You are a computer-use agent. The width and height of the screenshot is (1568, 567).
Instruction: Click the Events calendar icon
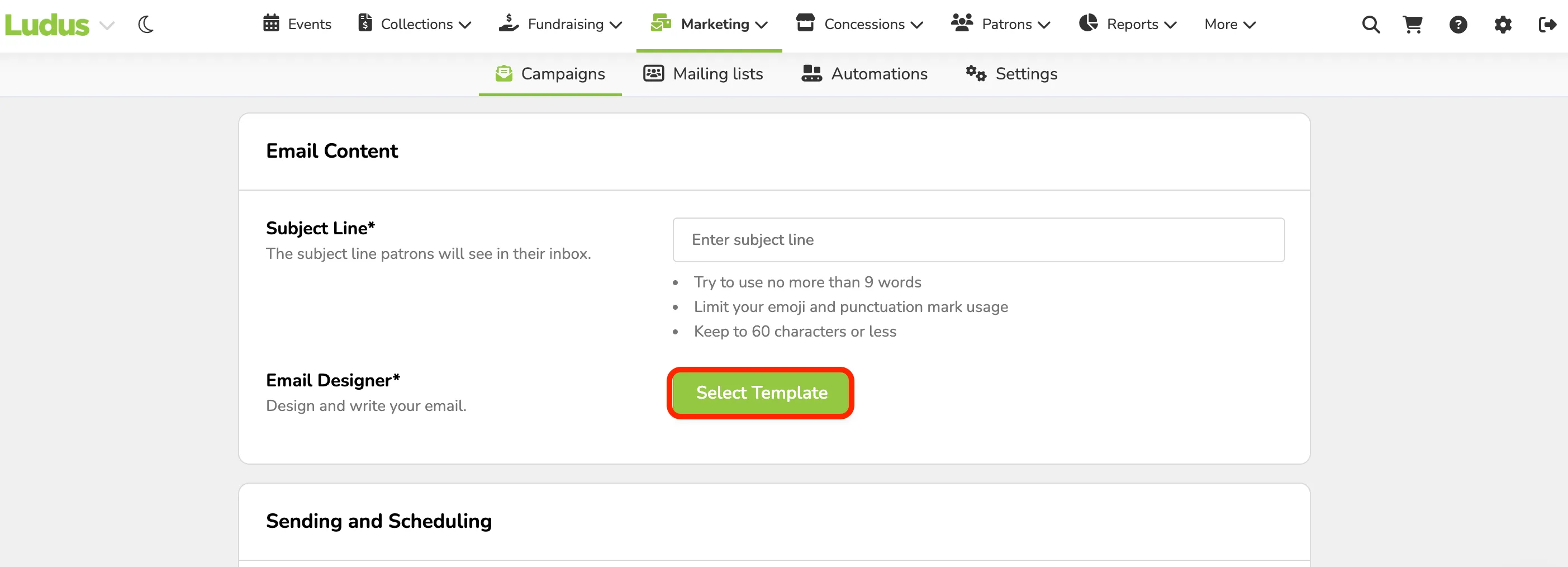pyautogui.click(x=271, y=23)
